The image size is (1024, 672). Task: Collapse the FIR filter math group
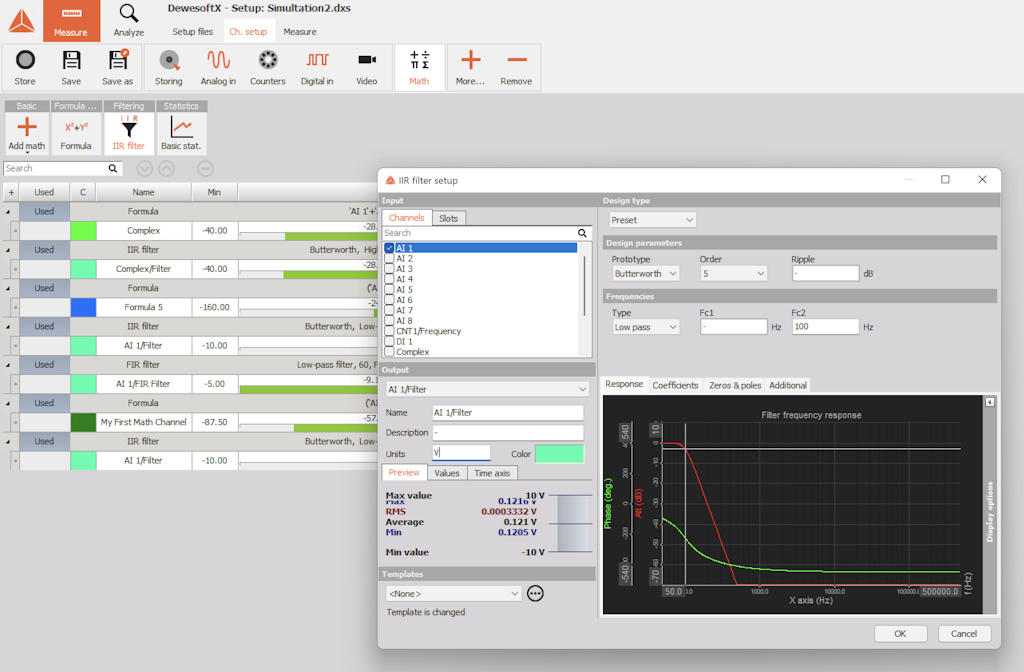click(8, 365)
